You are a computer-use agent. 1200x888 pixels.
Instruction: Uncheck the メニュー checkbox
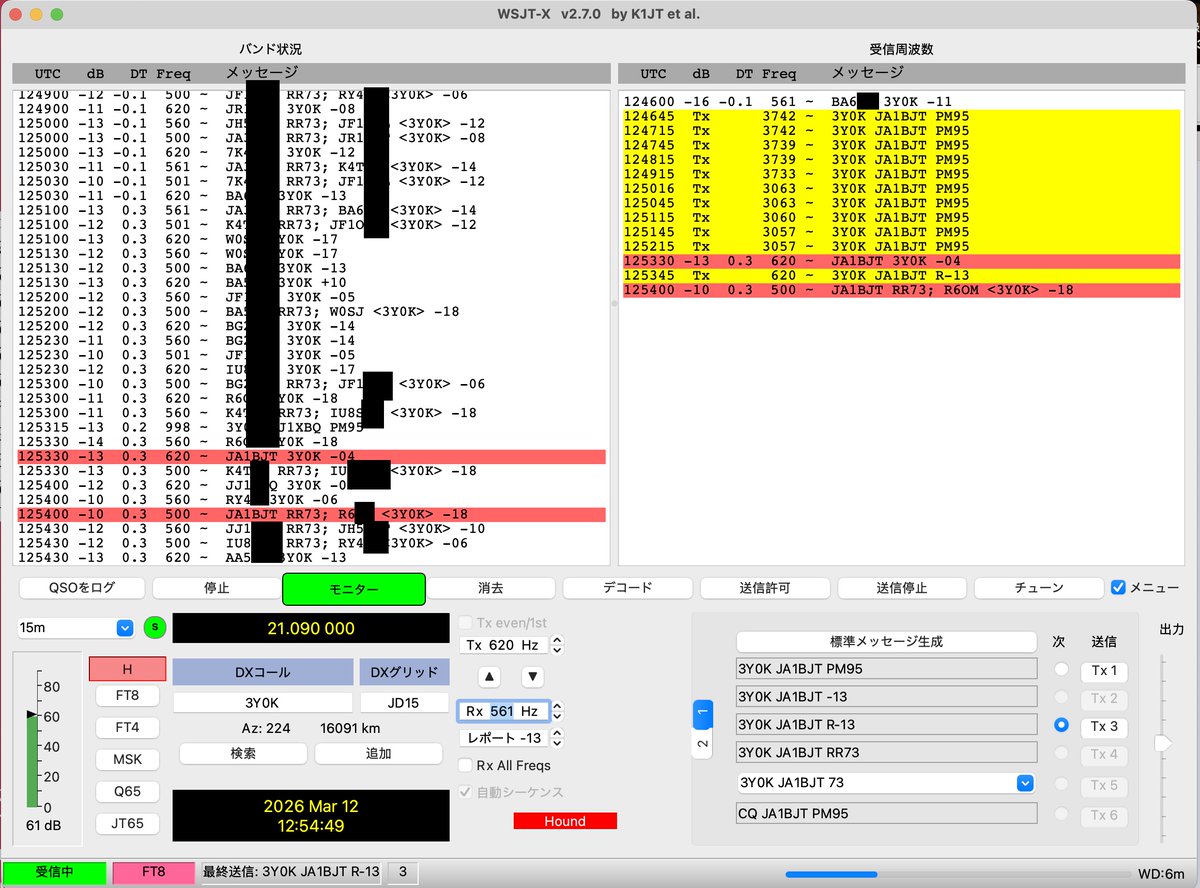(1118, 588)
